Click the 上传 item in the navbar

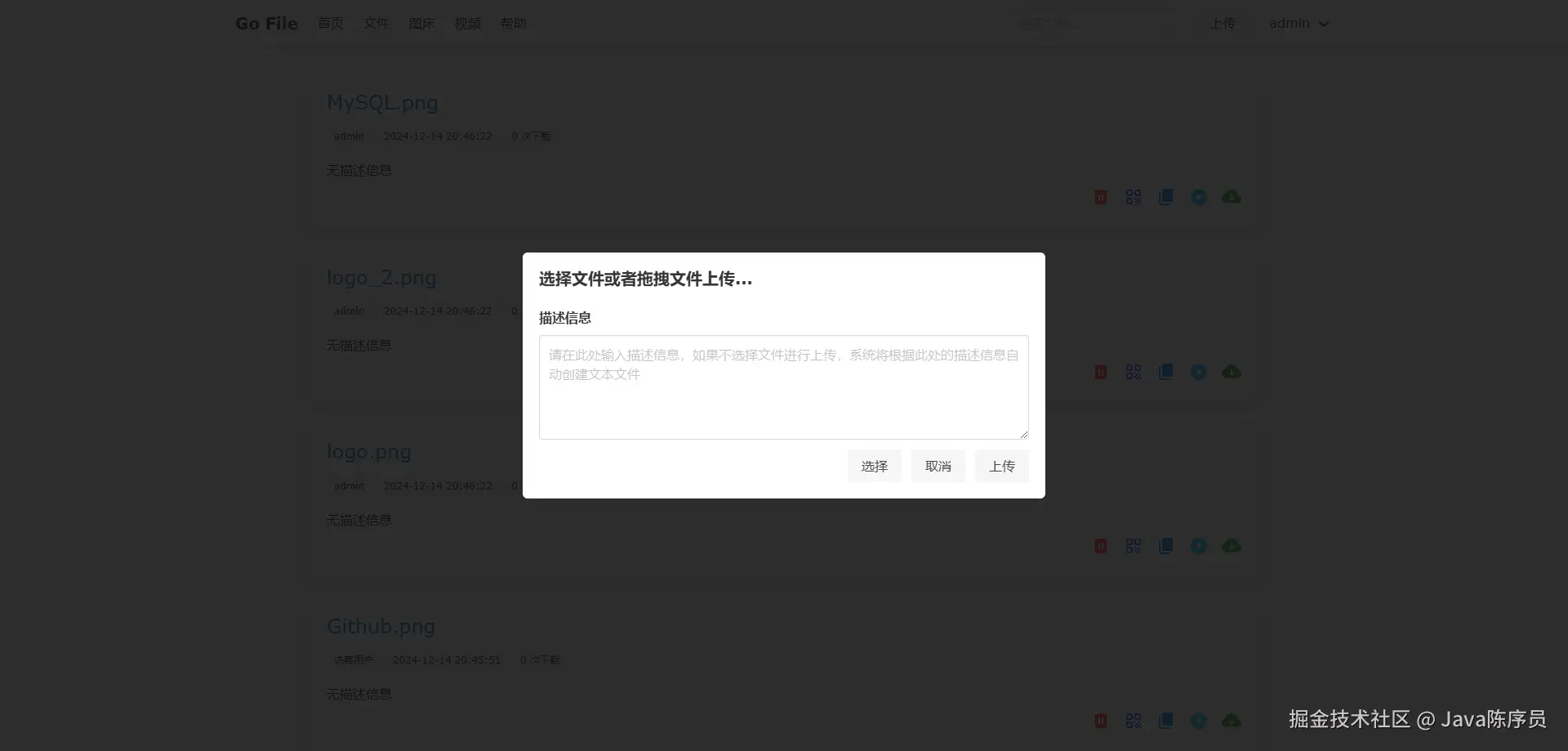pos(1223,24)
